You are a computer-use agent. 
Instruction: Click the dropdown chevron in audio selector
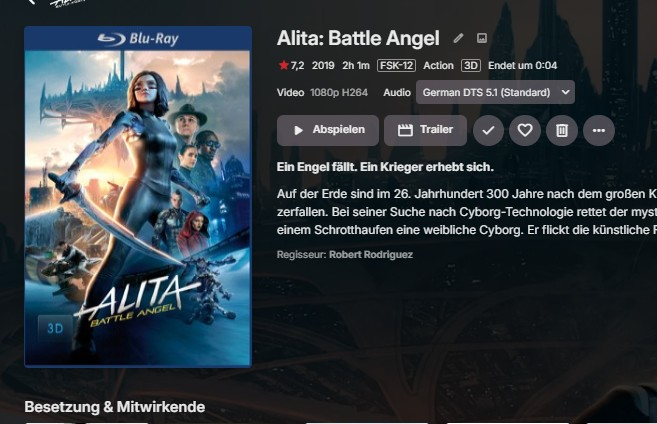tap(565, 92)
